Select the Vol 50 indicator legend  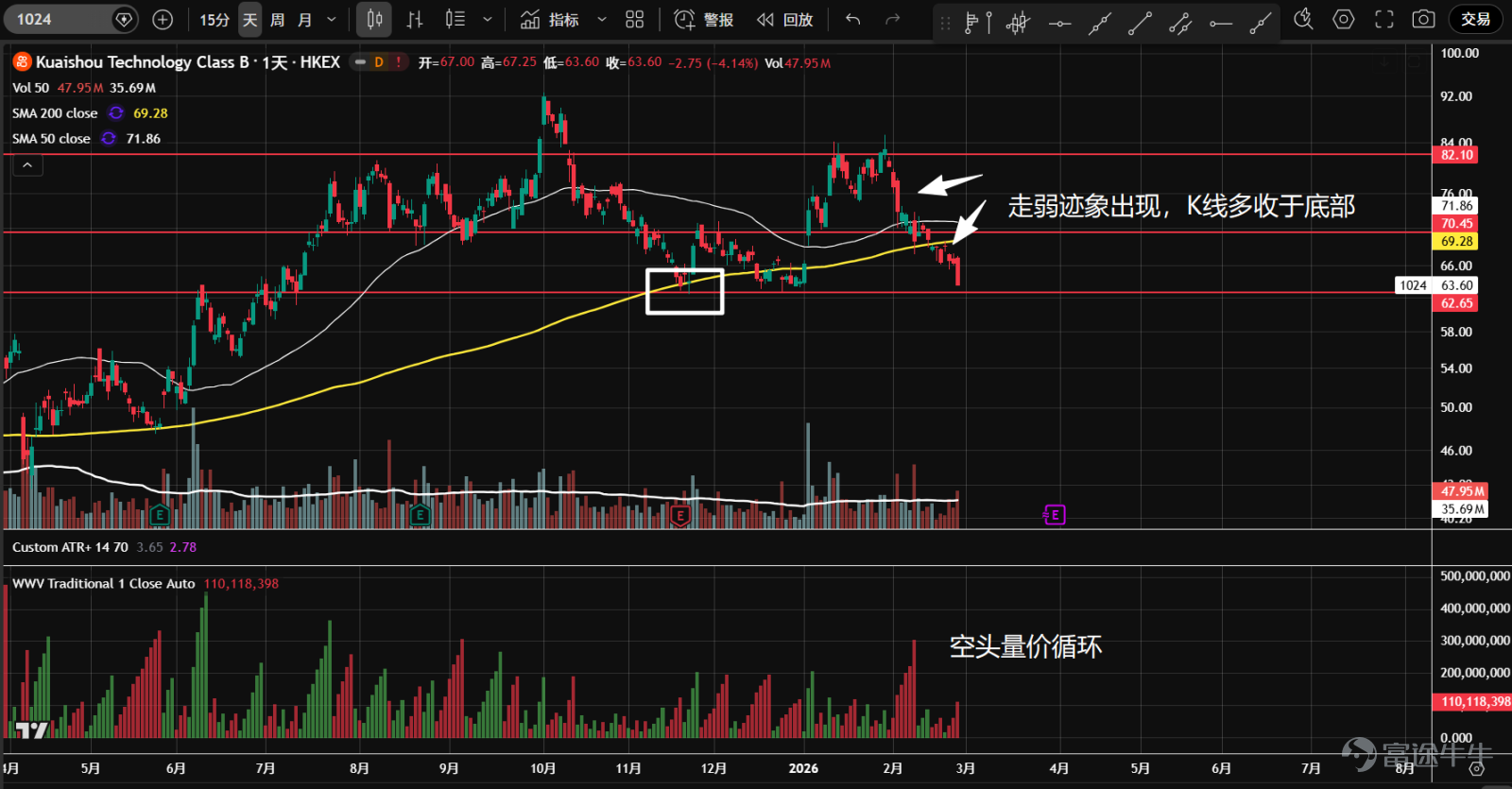pyautogui.click(x=30, y=88)
